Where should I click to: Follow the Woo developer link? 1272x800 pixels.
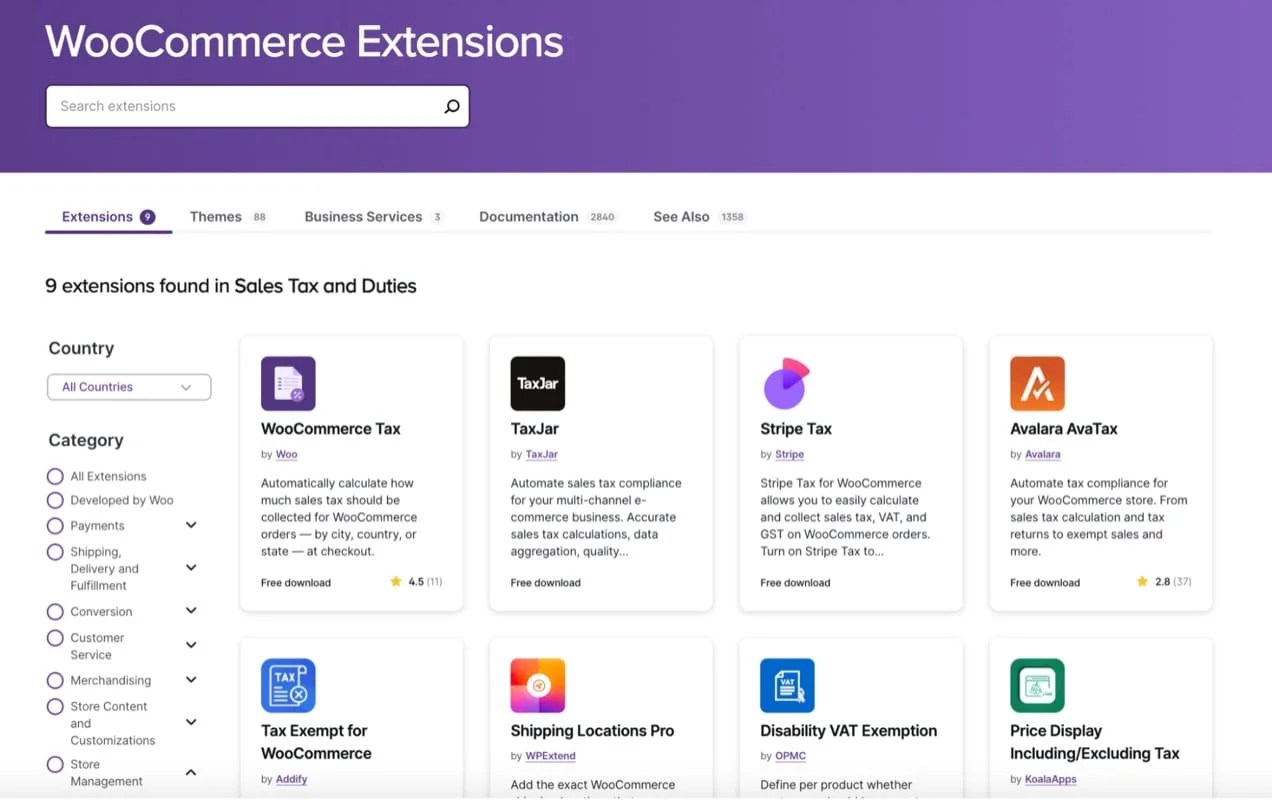(287, 454)
